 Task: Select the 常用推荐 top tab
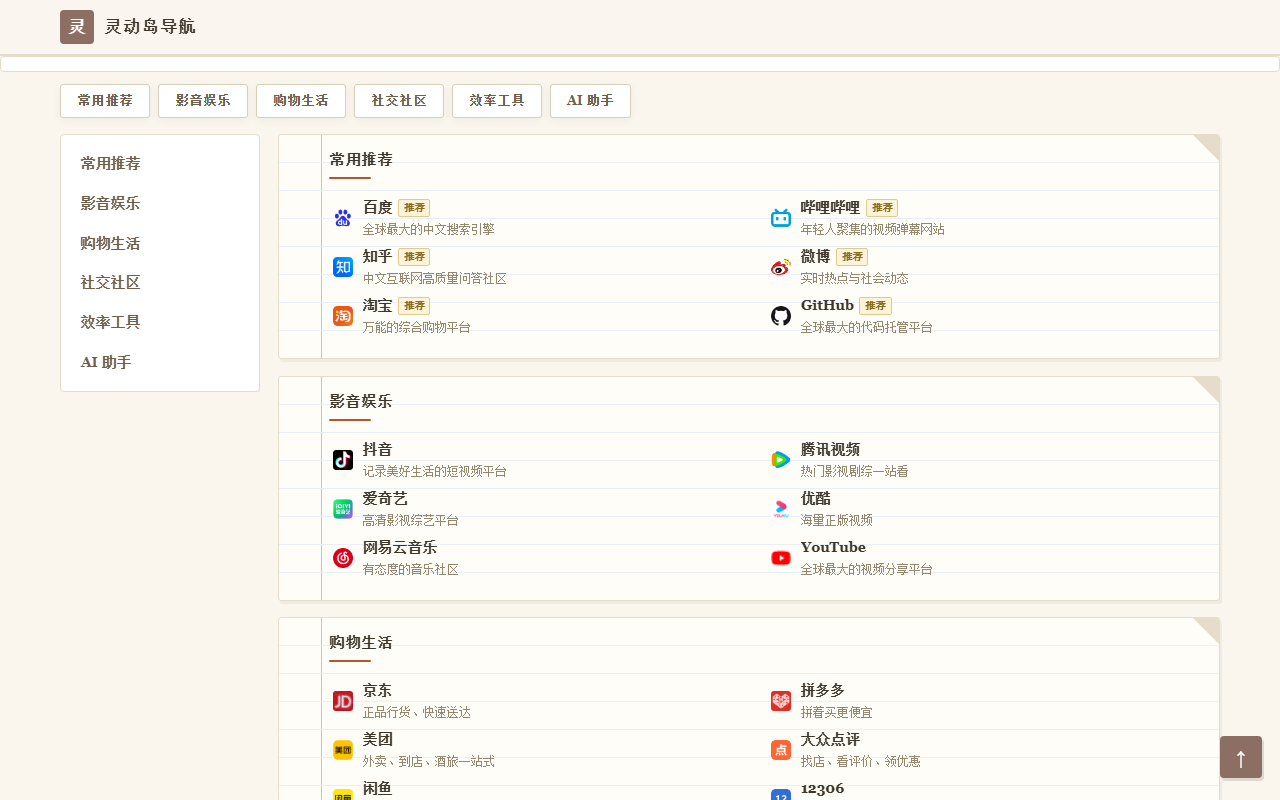tap(105, 101)
